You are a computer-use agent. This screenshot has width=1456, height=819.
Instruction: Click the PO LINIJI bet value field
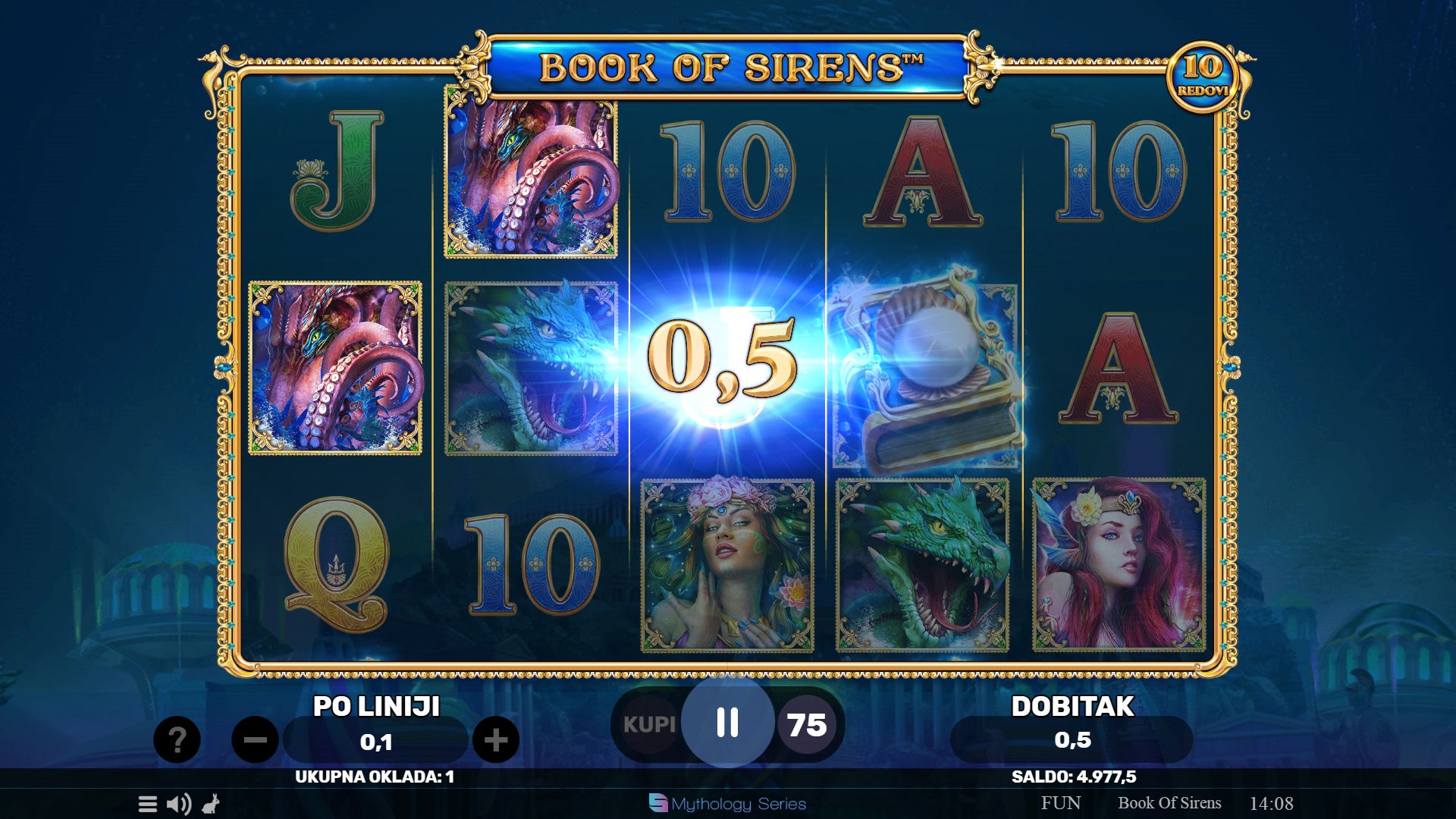pyautogui.click(x=375, y=741)
